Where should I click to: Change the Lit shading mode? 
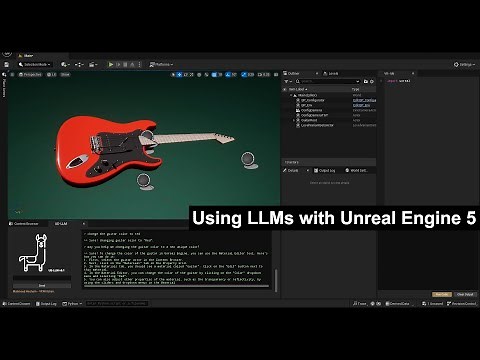52,74
